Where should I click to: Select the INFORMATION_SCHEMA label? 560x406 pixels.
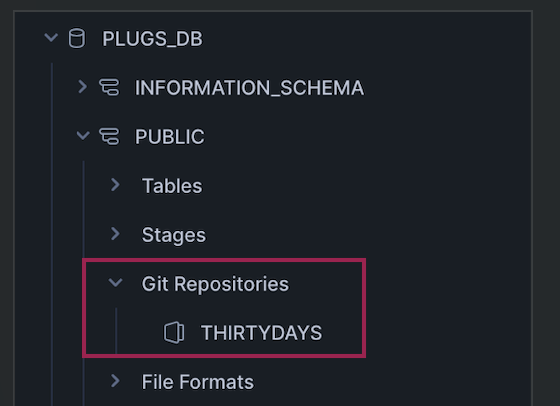(x=250, y=88)
